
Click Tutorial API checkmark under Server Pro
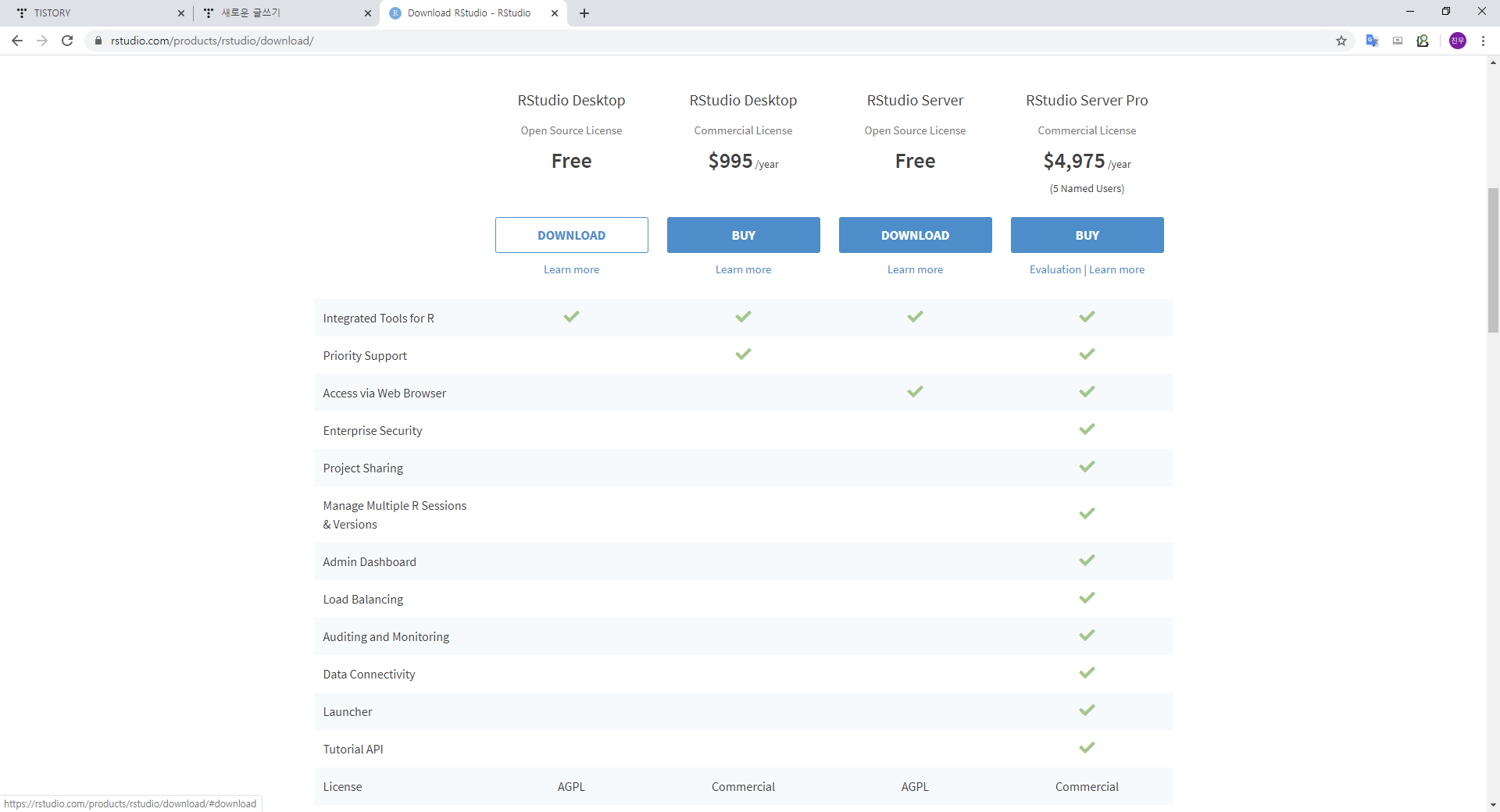(1087, 748)
